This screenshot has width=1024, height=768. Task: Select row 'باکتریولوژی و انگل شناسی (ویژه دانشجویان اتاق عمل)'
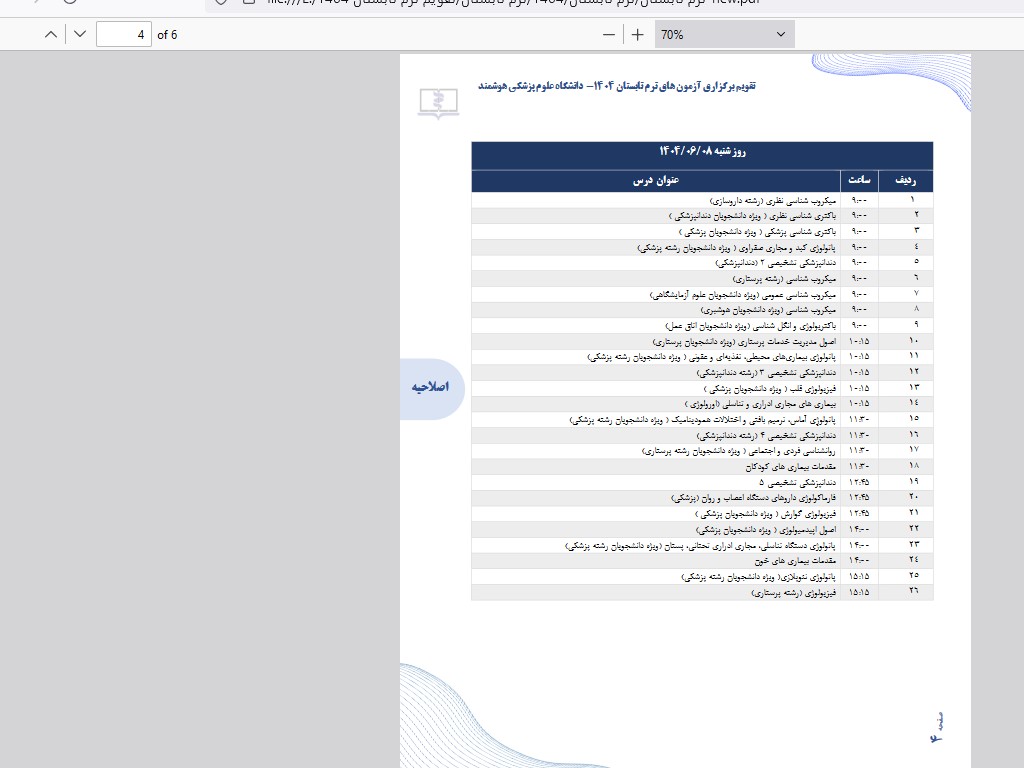[702, 325]
